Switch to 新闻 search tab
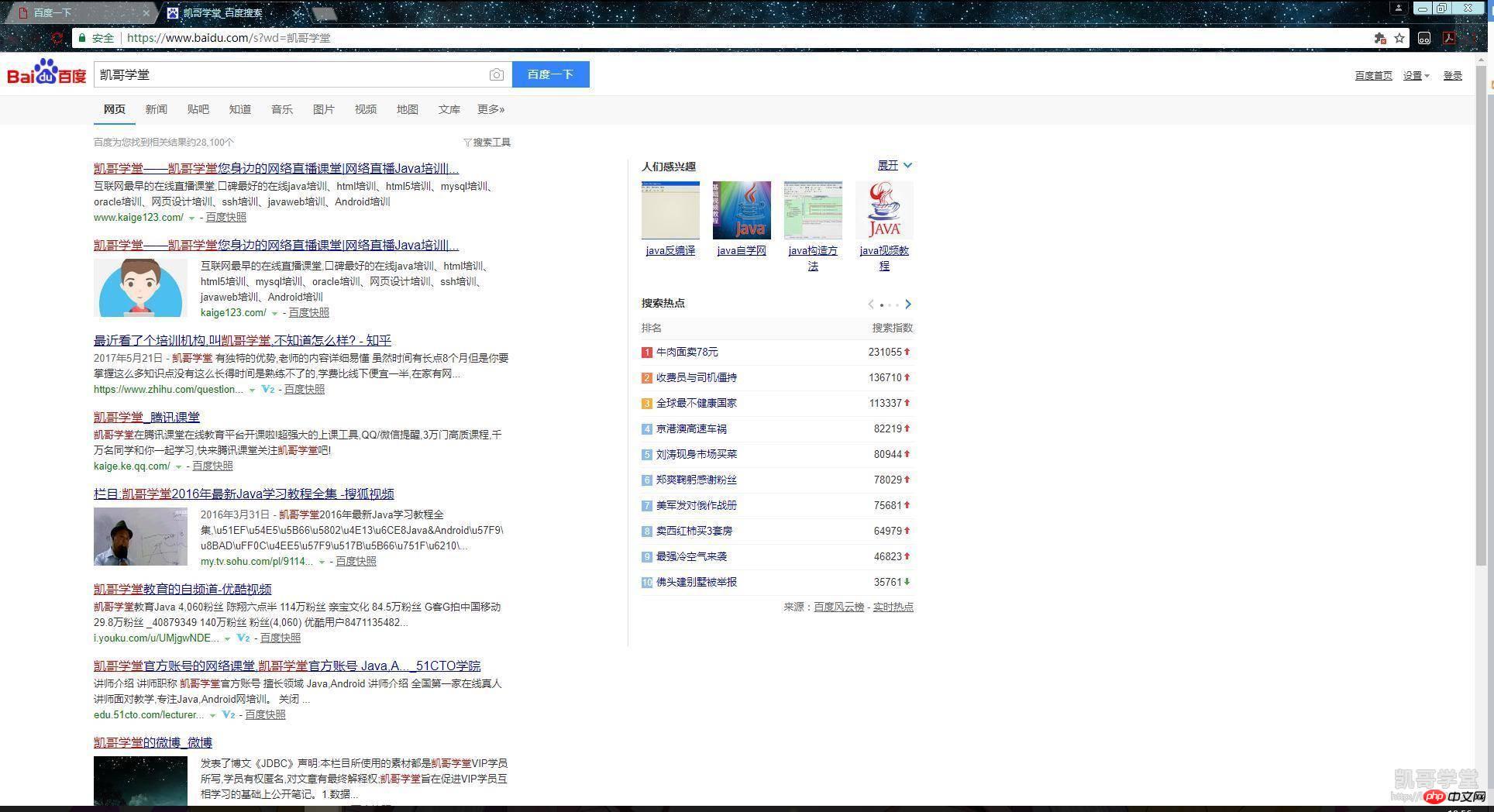 [x=157, y=109]
